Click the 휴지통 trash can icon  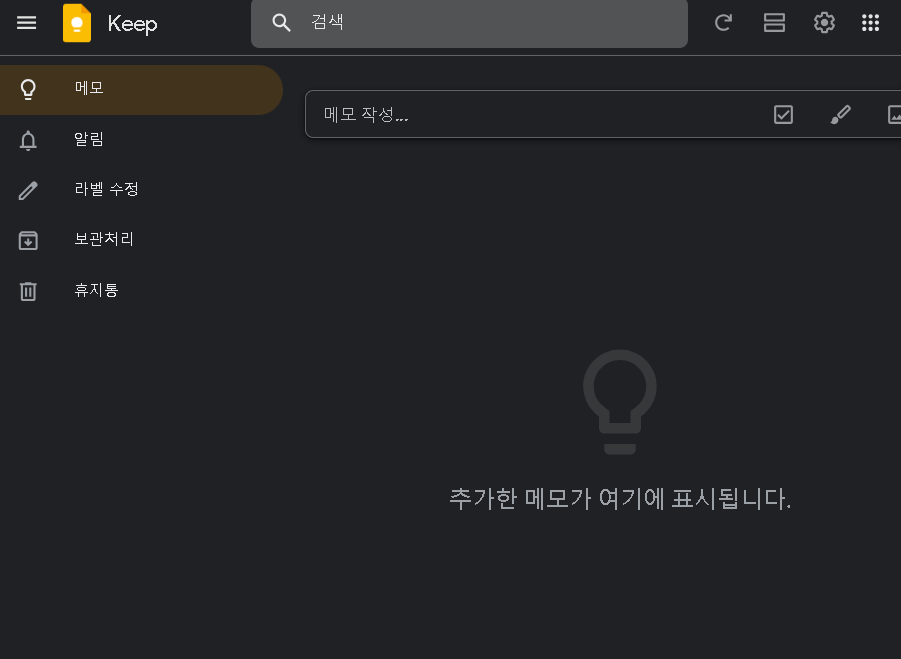[x=28, y=291]
